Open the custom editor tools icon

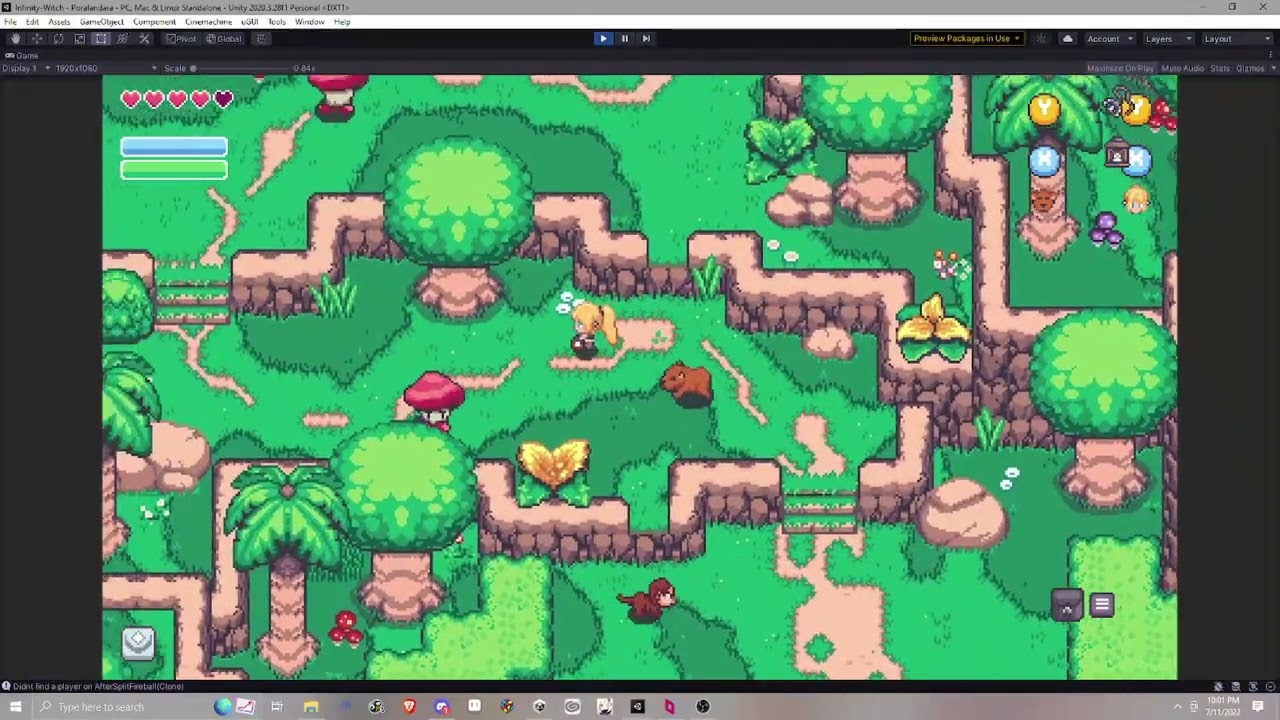[x=144, y=39]
